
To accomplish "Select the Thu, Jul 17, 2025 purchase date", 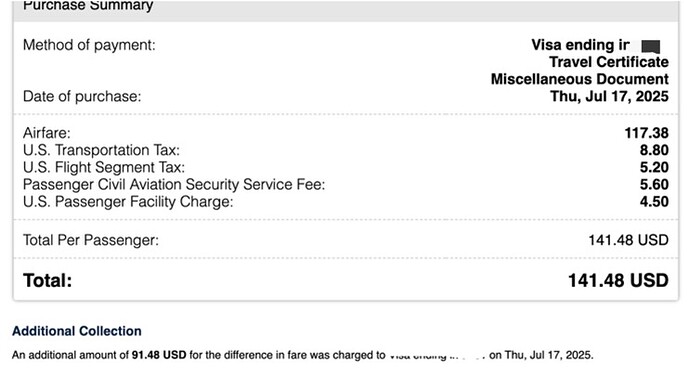I will pos(609,96).
